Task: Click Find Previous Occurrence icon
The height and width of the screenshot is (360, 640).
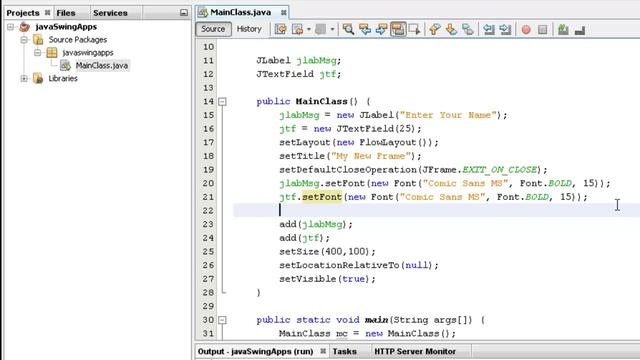Action: 365,29
